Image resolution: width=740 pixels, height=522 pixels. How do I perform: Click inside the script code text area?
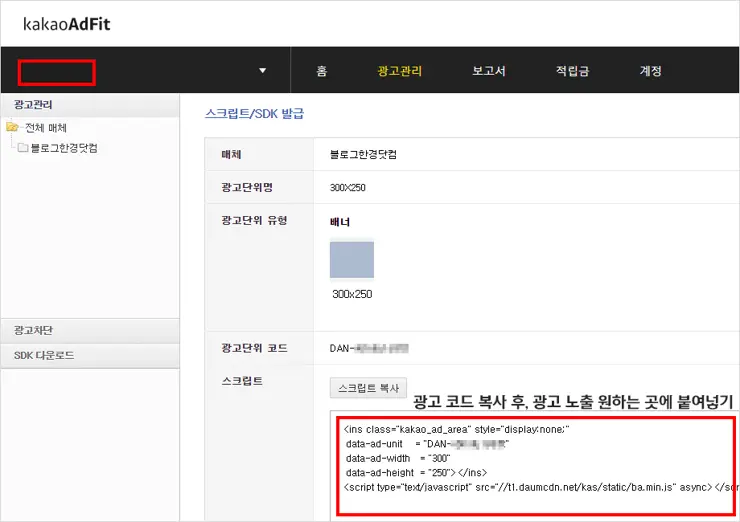pos(536,465)
